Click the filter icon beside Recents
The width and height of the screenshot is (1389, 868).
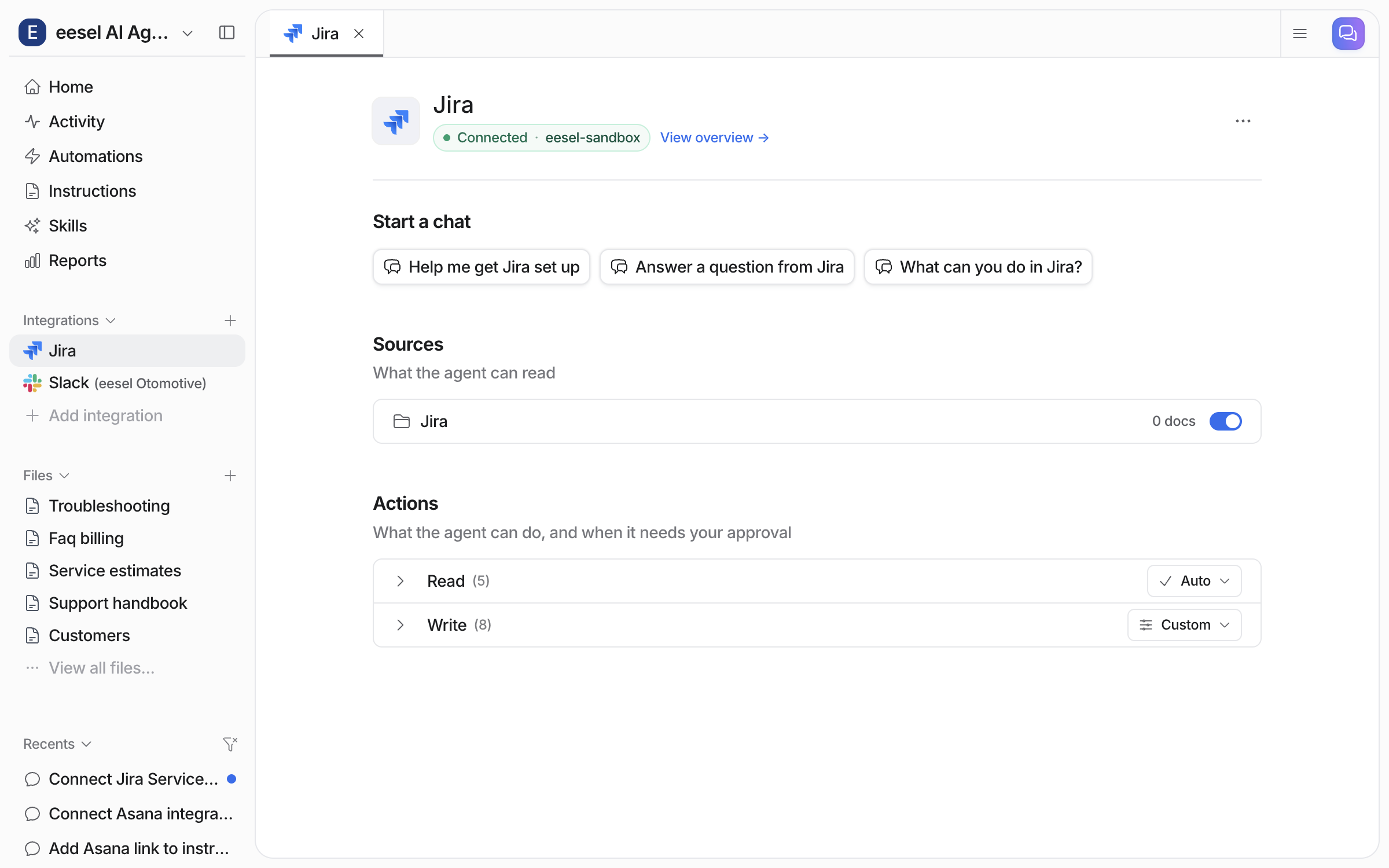click(x=230, y=744)
